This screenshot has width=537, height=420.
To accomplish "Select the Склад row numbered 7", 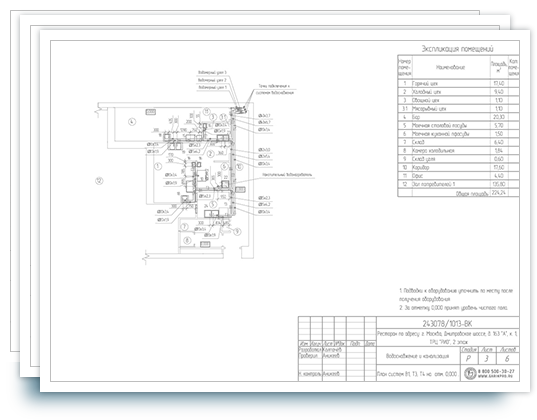I will point(458,142).
